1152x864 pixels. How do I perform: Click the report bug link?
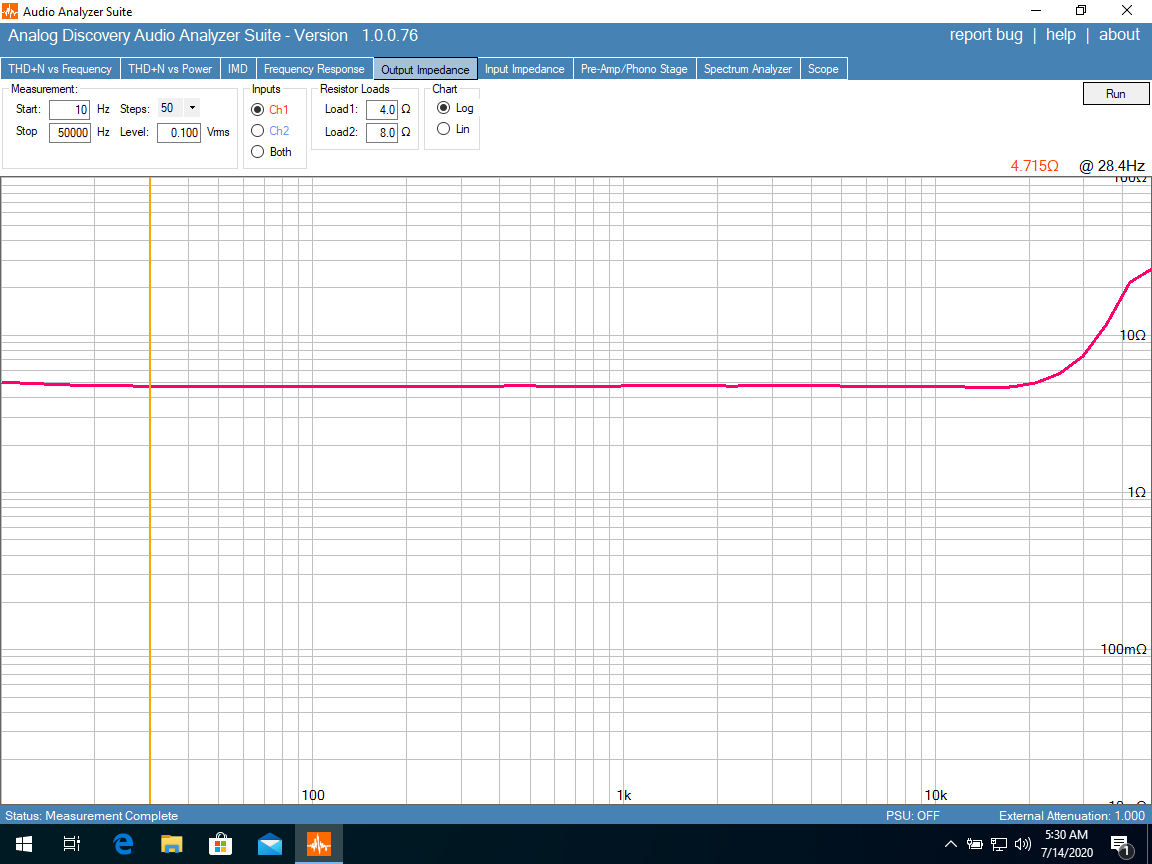986,35
